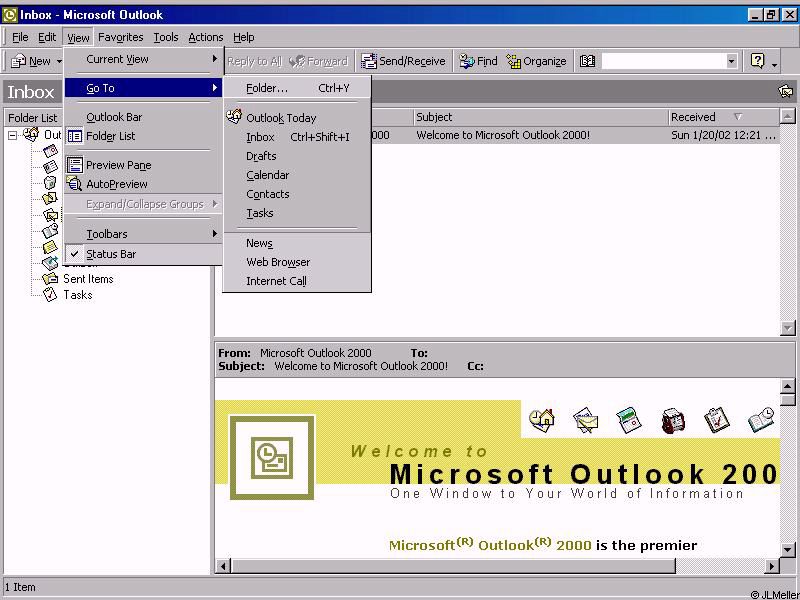
Task: Choose Folder... from Go To submenu
Action: point(297,88)
